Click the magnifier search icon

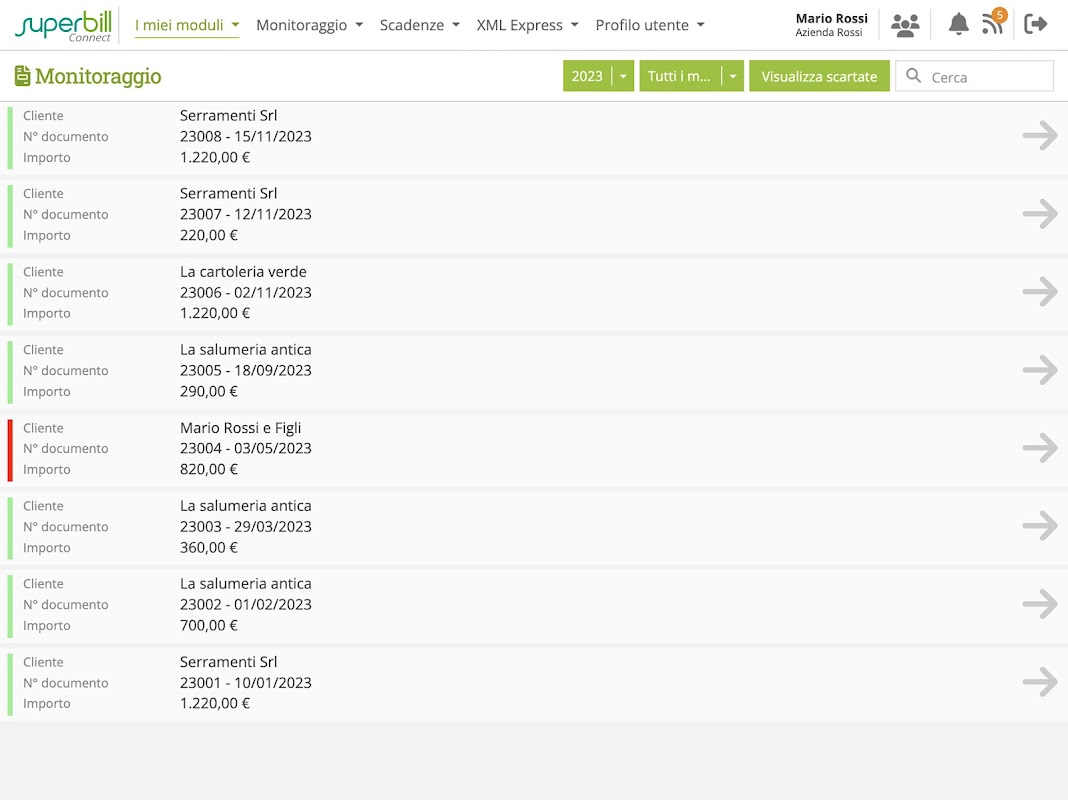tap(913, 76)
